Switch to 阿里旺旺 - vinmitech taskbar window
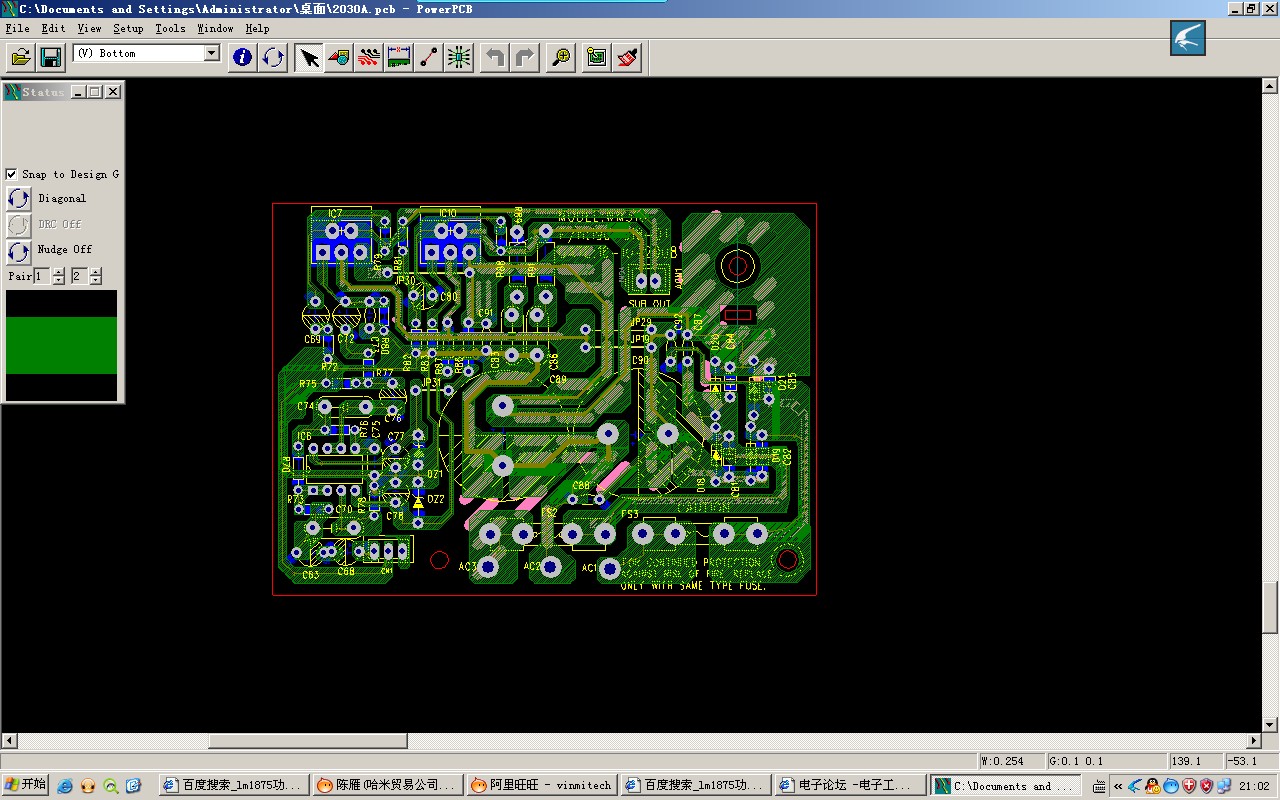Screen dimensions: 1280x800 [542, 785]
